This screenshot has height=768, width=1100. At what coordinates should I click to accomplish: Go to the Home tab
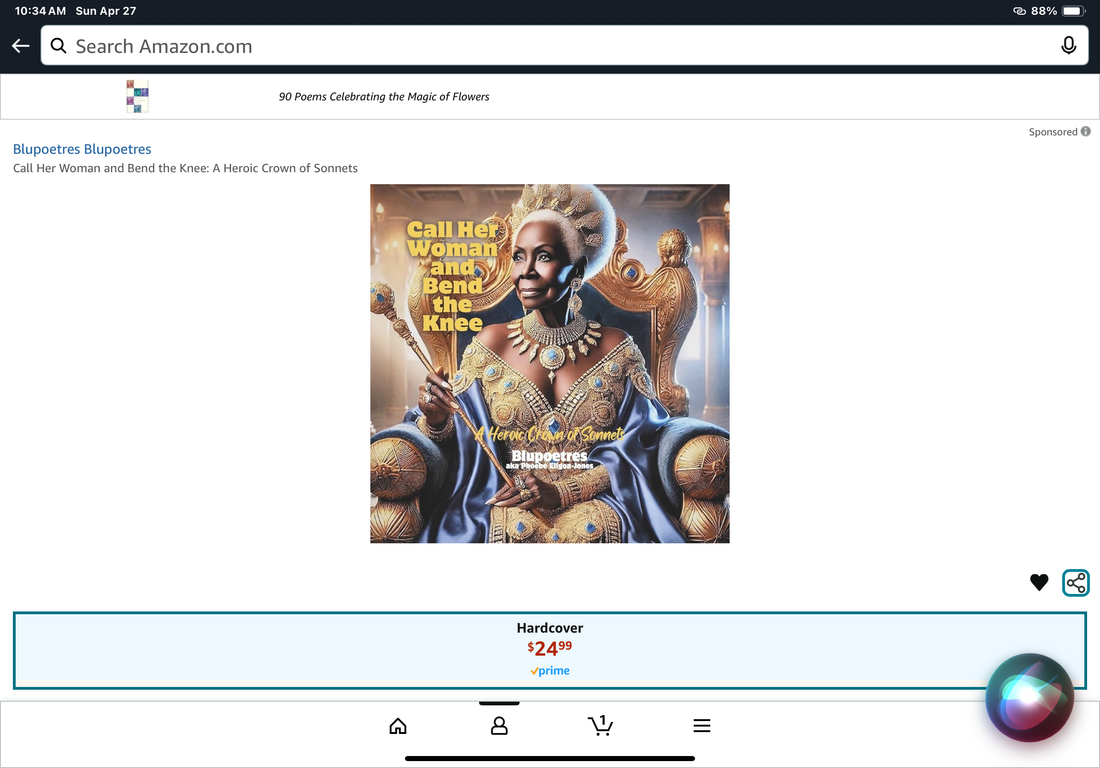[398, 726]
